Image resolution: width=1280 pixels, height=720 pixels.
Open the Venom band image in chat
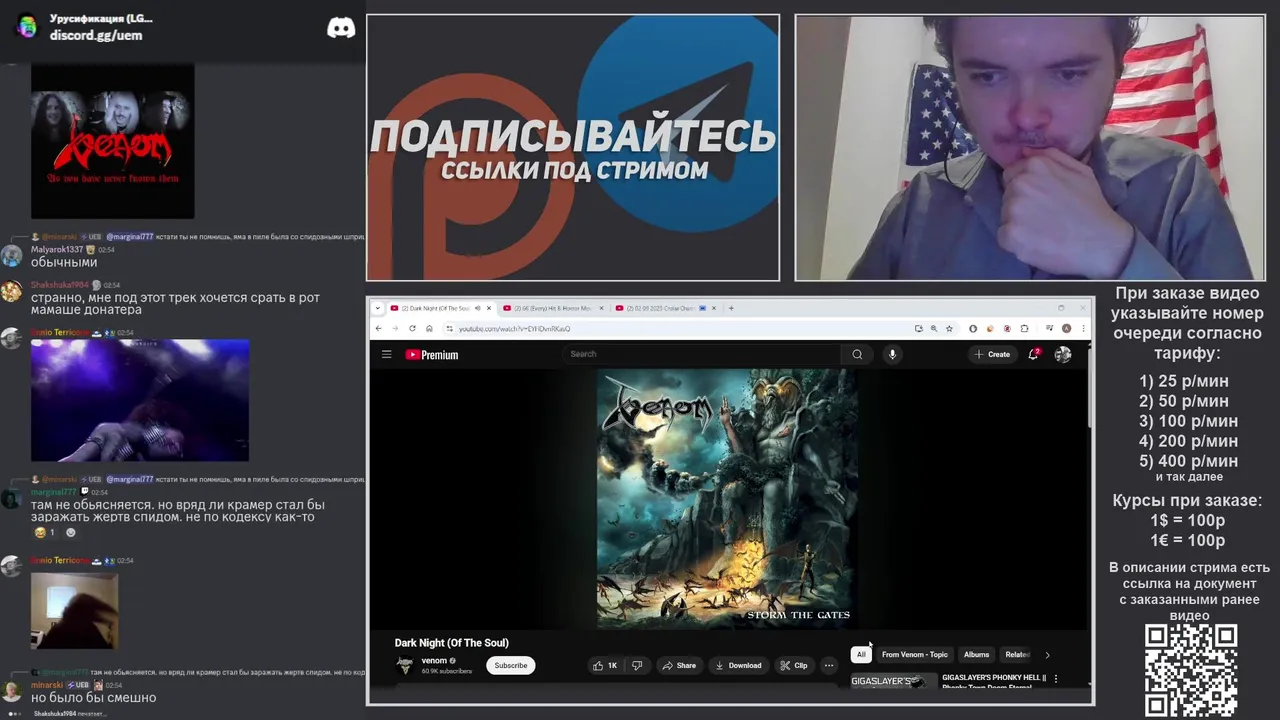[112, 142]
